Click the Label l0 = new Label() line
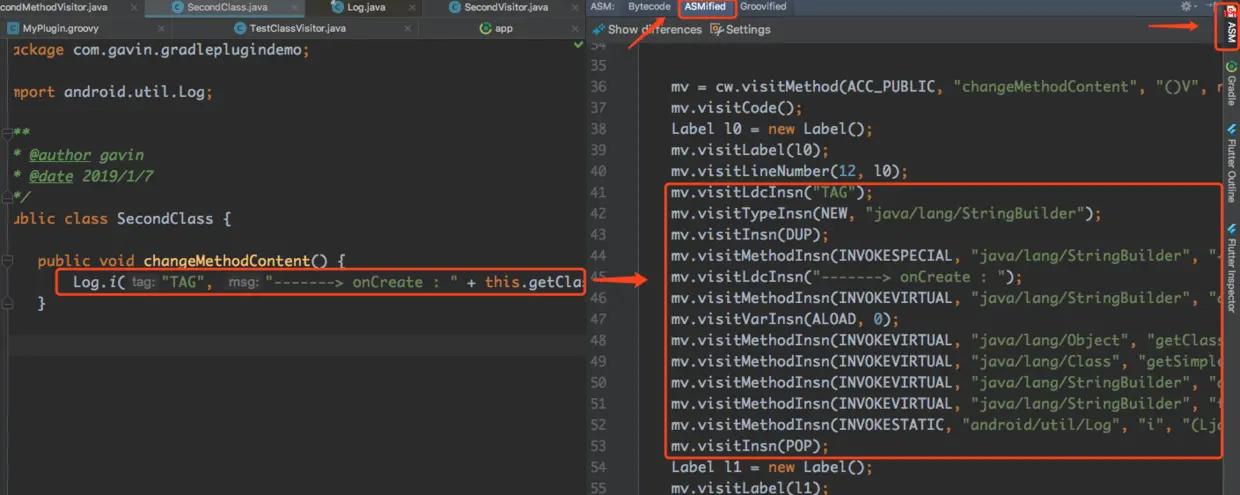 (772, 129)
